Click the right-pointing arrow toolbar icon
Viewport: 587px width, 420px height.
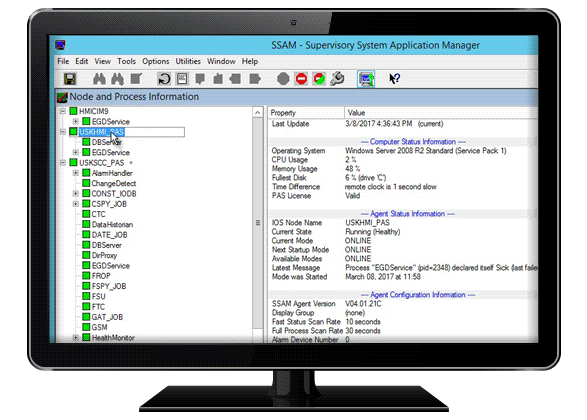tap(255, 79)
